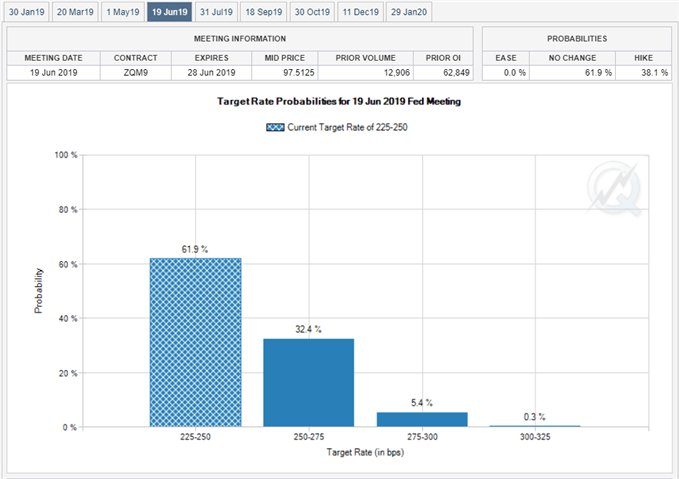The height and width of the screenshot is (479, 679).
Task: Click the '5.4 %' bar data label
Action: point(422,403)
